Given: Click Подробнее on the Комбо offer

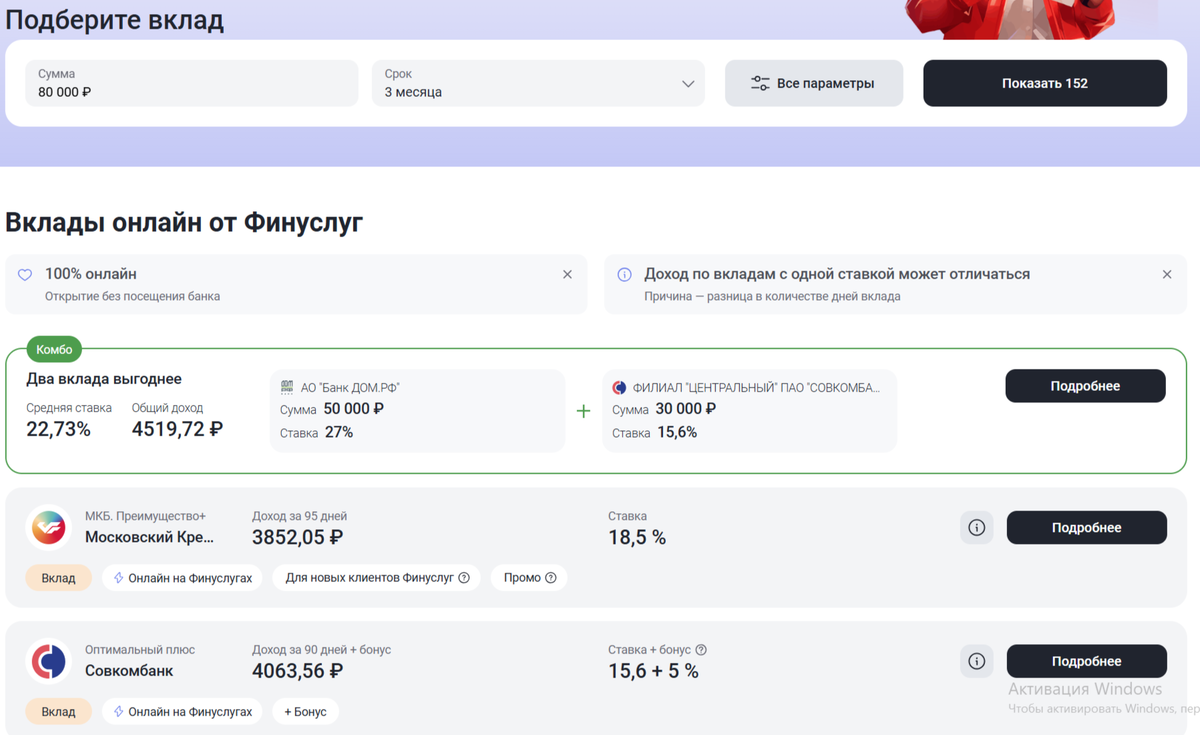Looking at the screenshot, I should click(x=1085, y=386).
